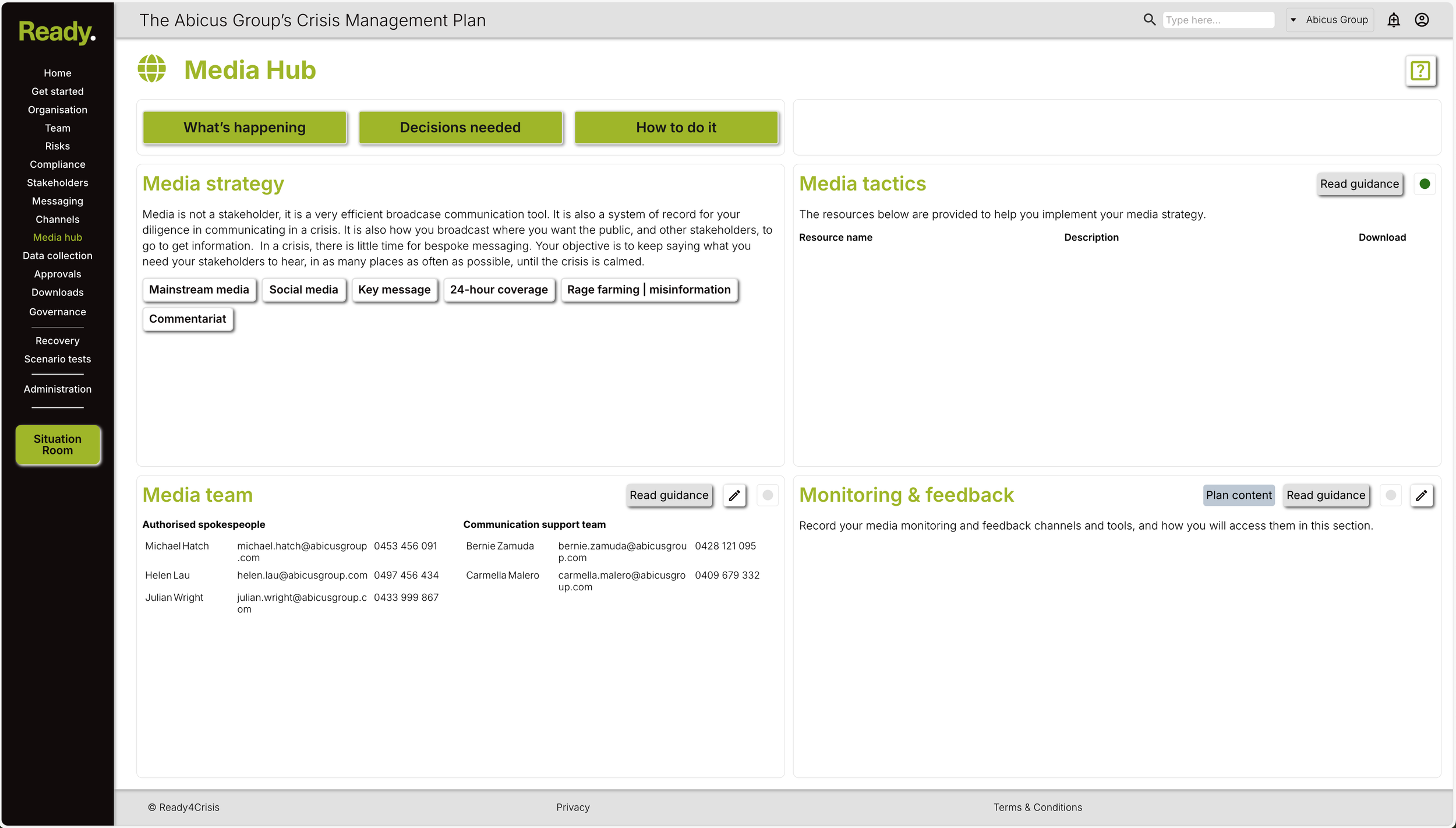
Task: Click the help question mark icon
Action: tap(1420, 71)
